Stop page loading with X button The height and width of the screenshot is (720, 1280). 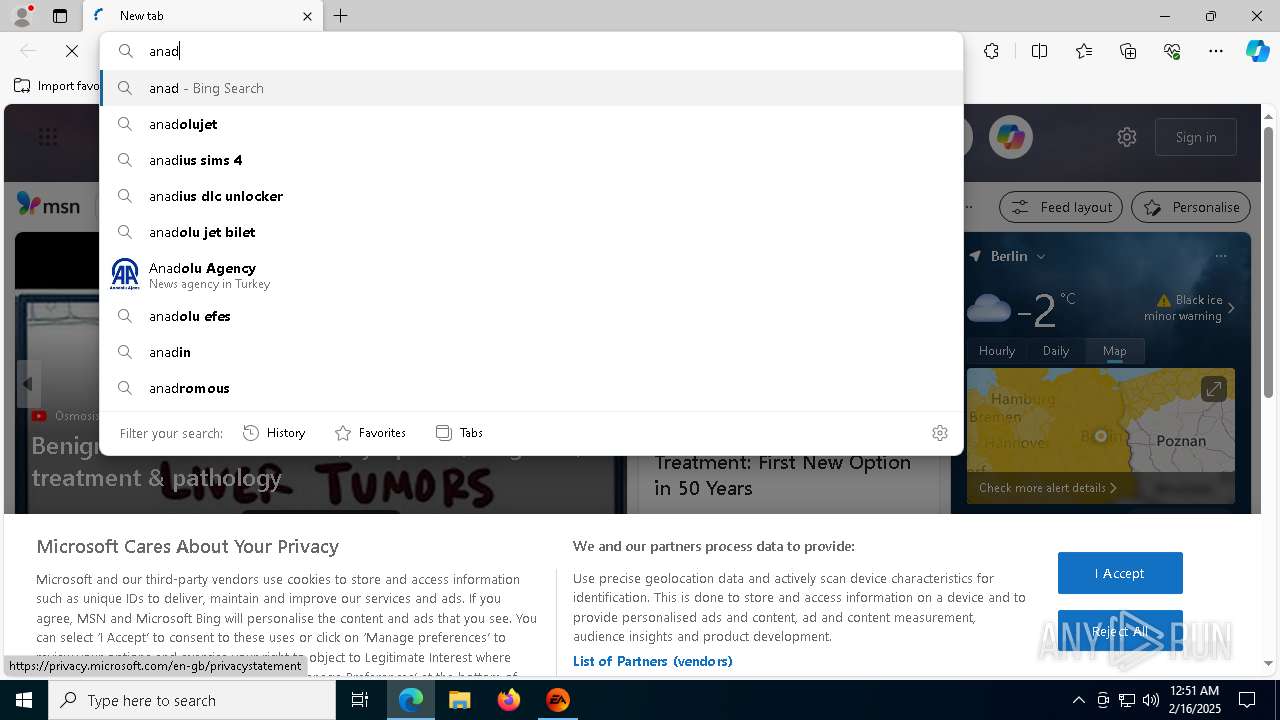[72, 51]
